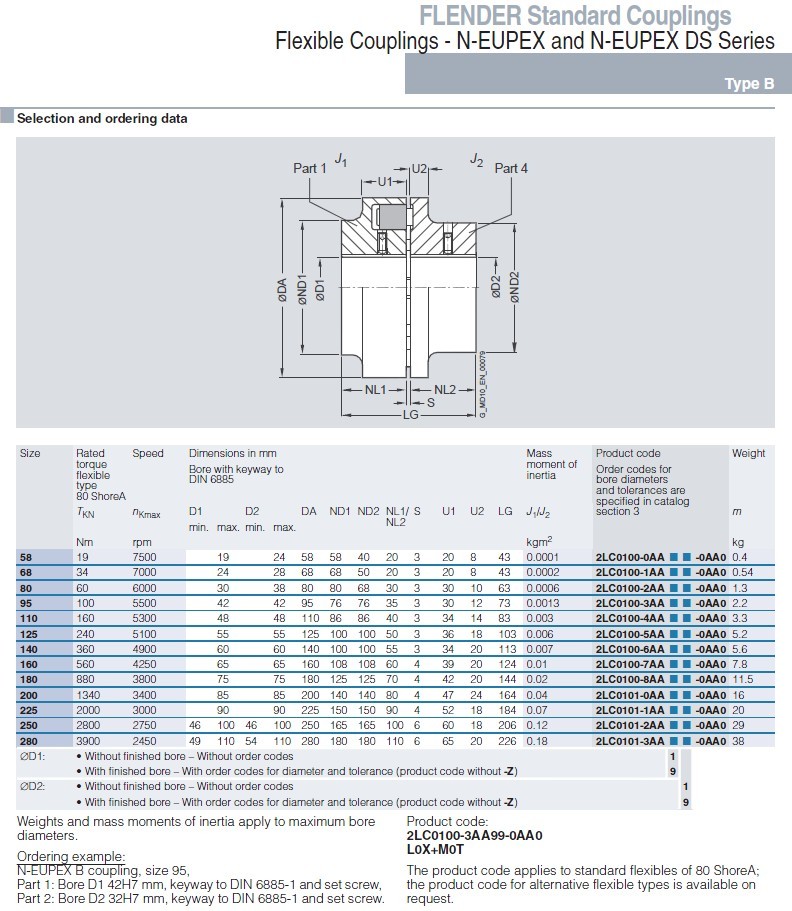Select the weights and mass moments of inertia note
Viewport: 792px width, 911px height.
(x=196, y=828)
